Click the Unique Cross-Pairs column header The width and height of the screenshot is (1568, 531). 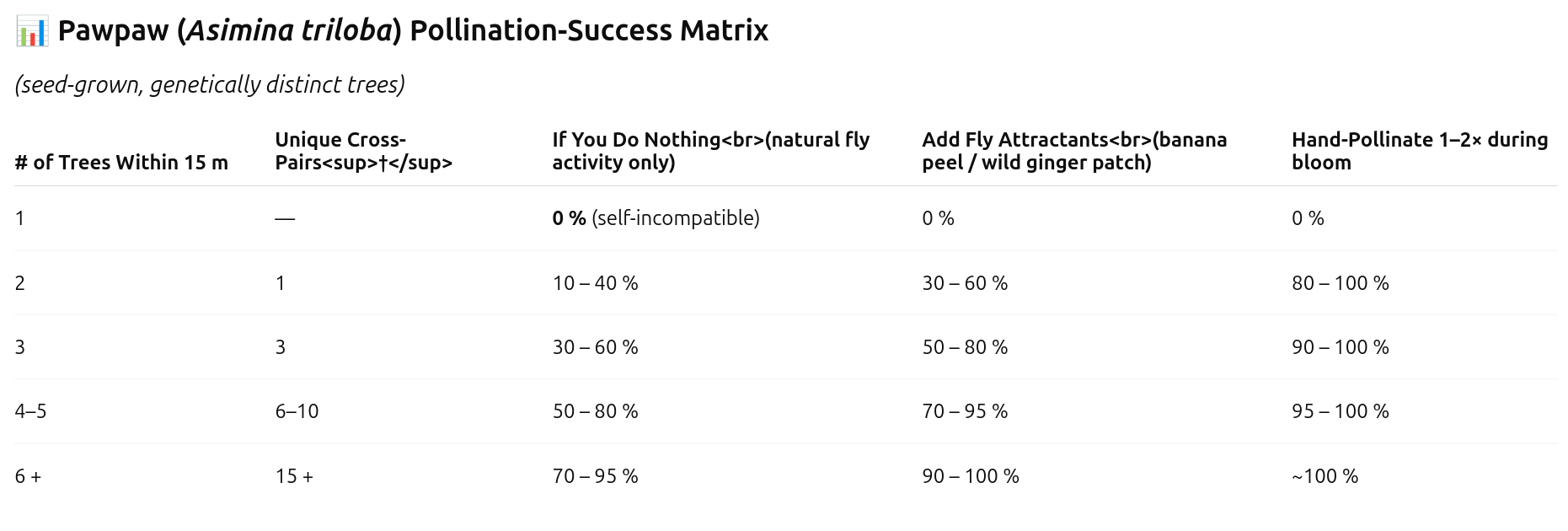(363, 151)
